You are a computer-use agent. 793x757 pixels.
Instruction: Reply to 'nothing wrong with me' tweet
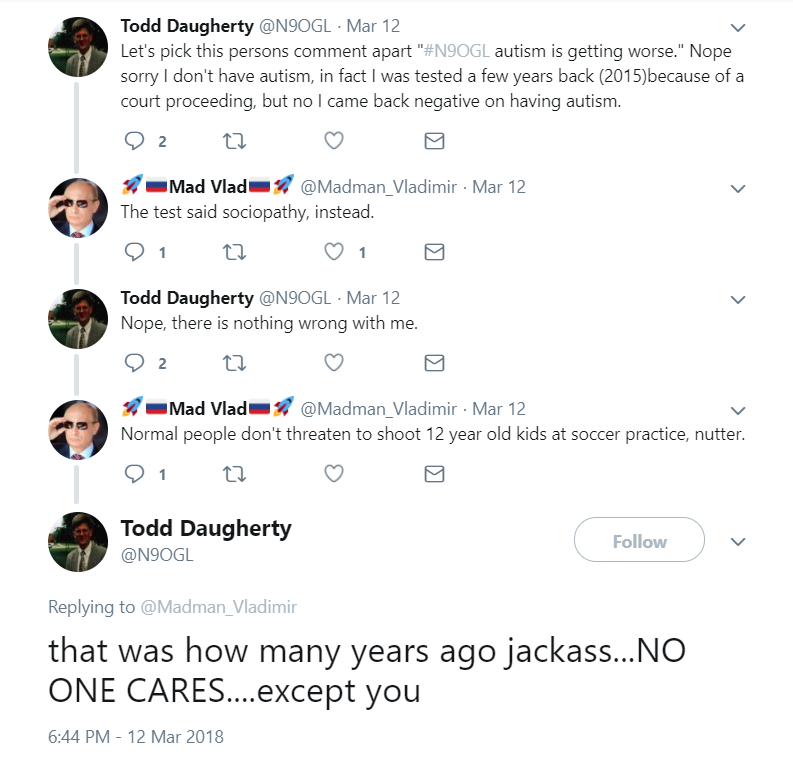coord(134,363)
